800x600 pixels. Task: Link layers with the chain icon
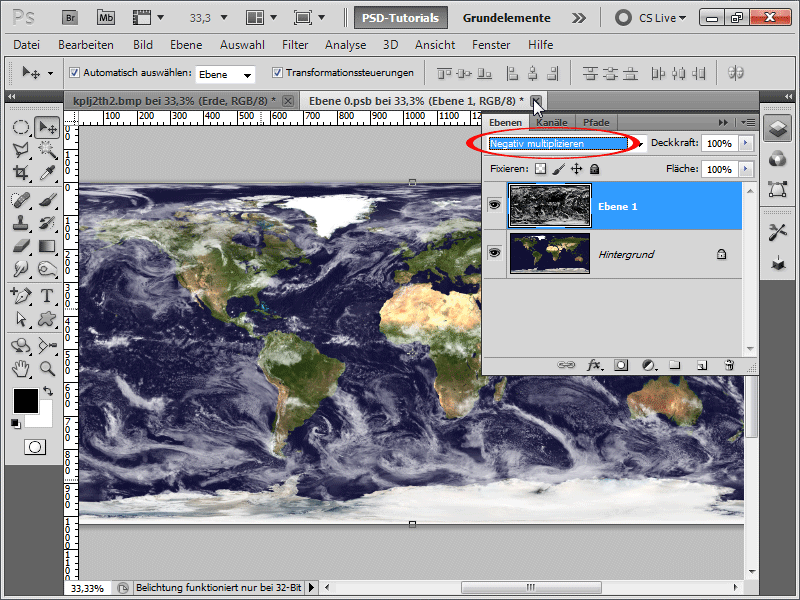point(566,365)
